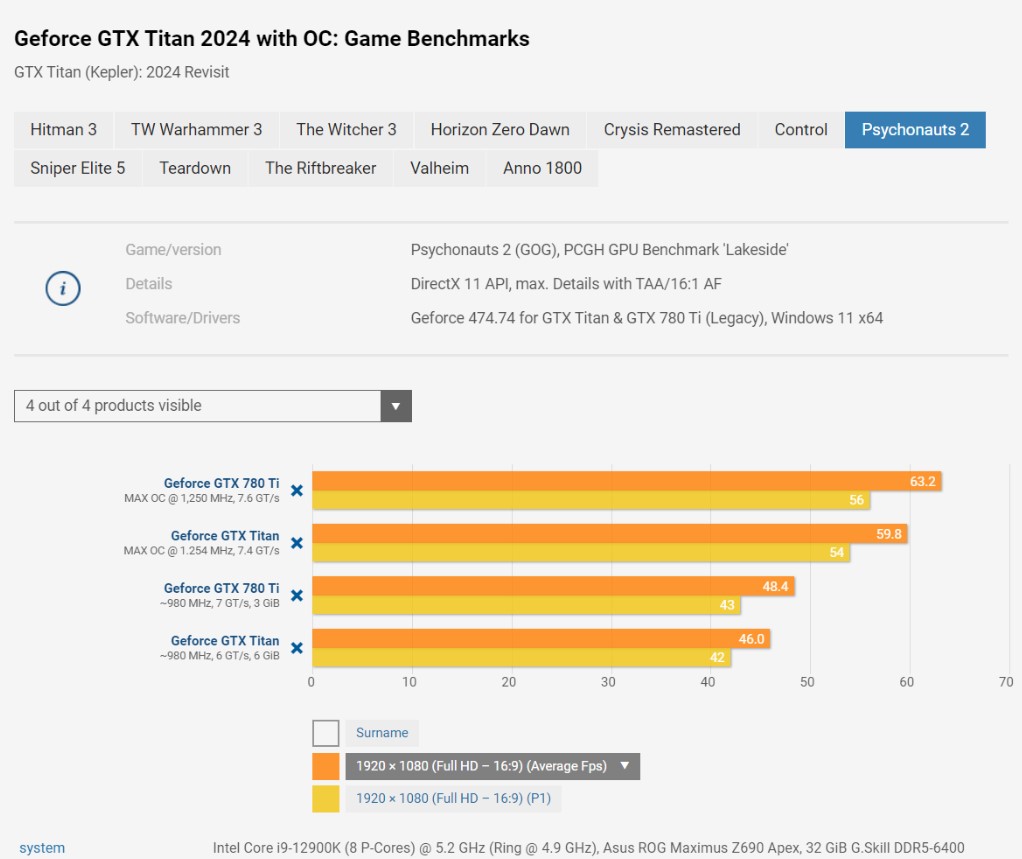This screenshot has width=1022, height=859.
Task: Click the products dropdown arrow button
Action: pyautogui.click(x=396, y=406)
